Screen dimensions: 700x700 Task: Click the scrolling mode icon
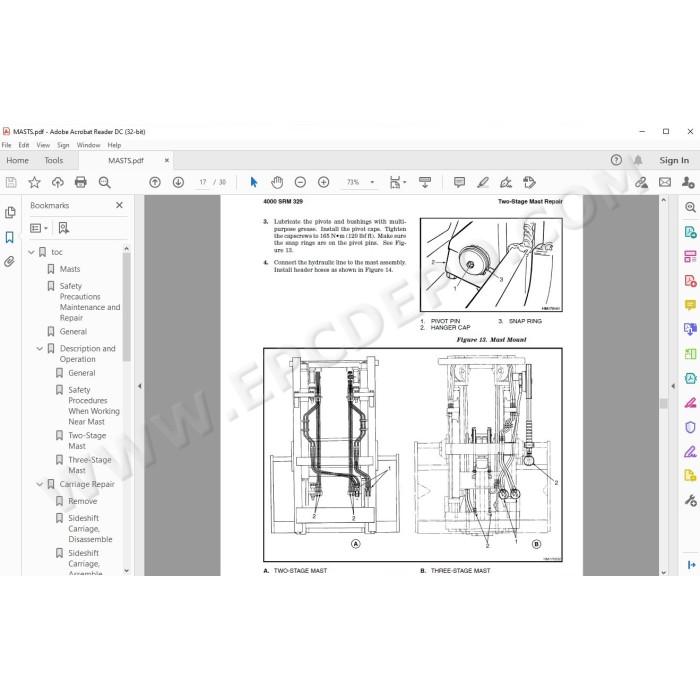pos(425,183)
